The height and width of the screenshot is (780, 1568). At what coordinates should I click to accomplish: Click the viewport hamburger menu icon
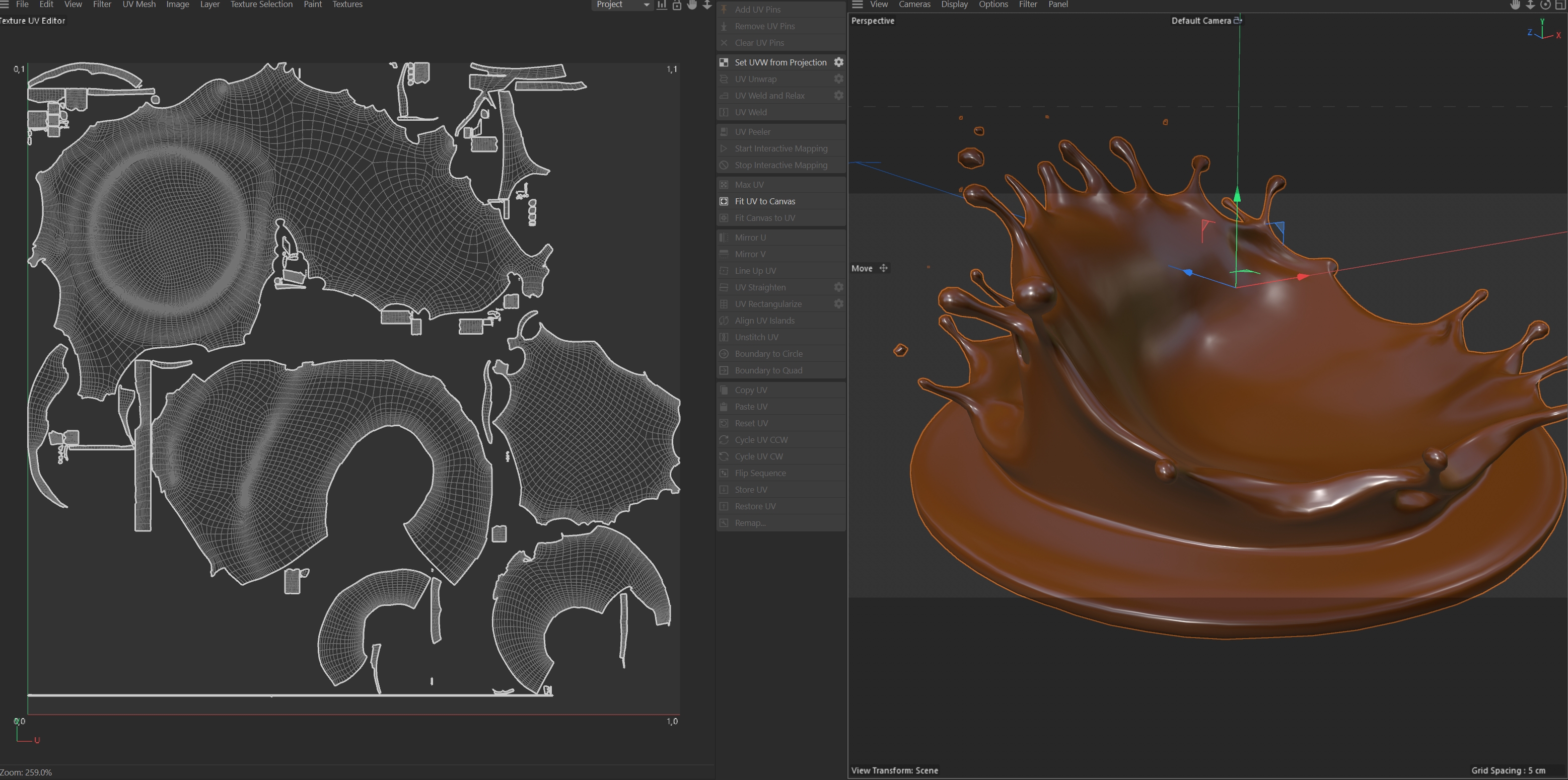tap(857, 4)
